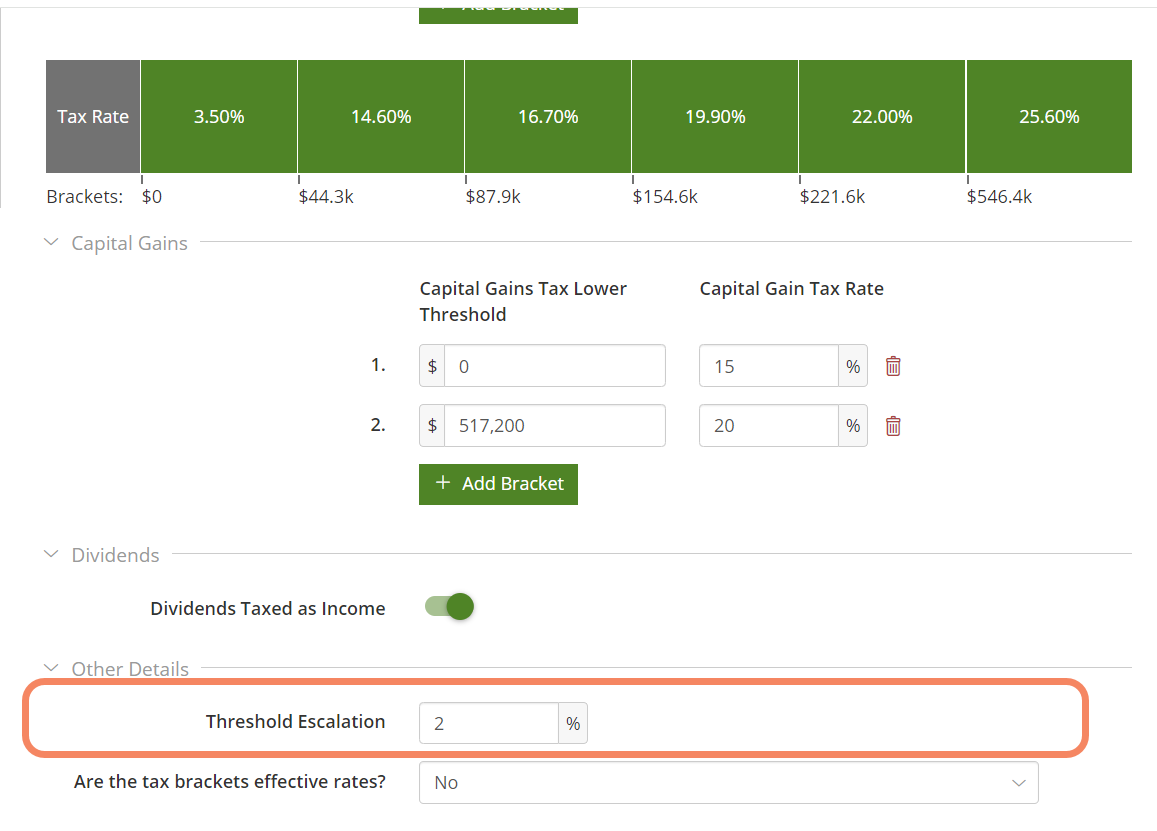Image resolution: width=1157 pixels, height=831 pixels.
Task: Collapse the Dividends section
Action: (53, 555)
